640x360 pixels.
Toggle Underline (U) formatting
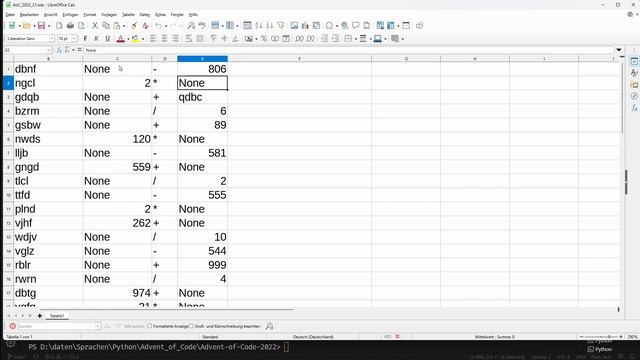pos(107,38)
